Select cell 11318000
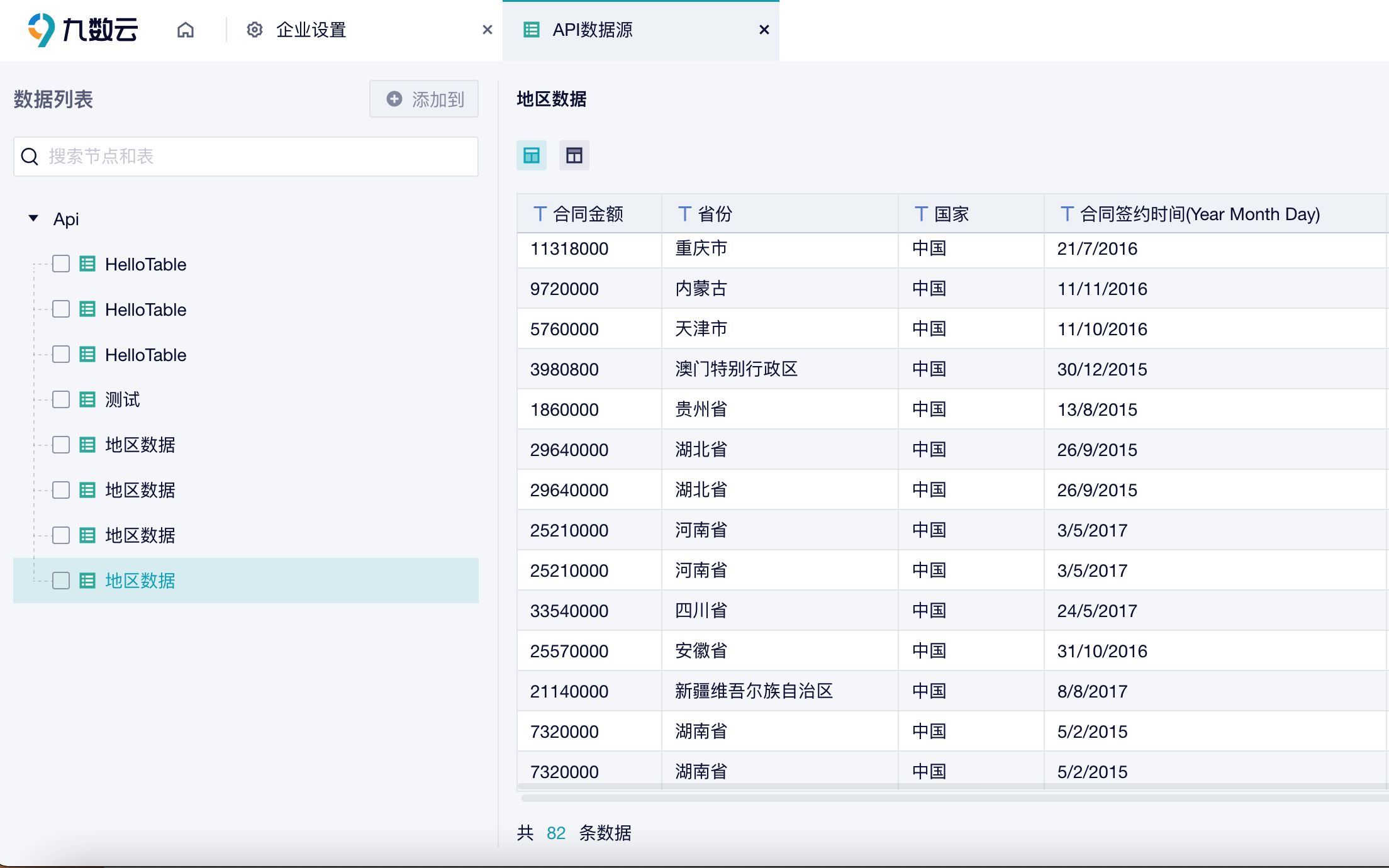 coord(589,249)
